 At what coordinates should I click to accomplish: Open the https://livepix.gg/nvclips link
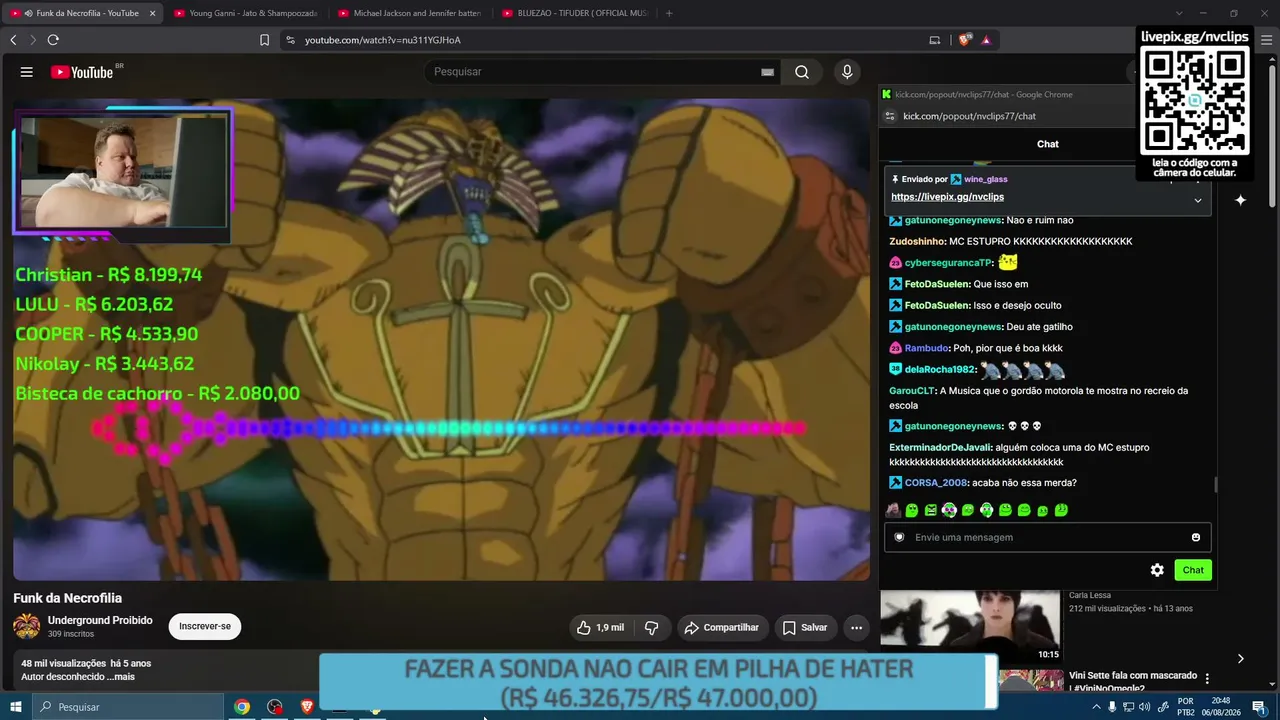[x=947, y=197]
